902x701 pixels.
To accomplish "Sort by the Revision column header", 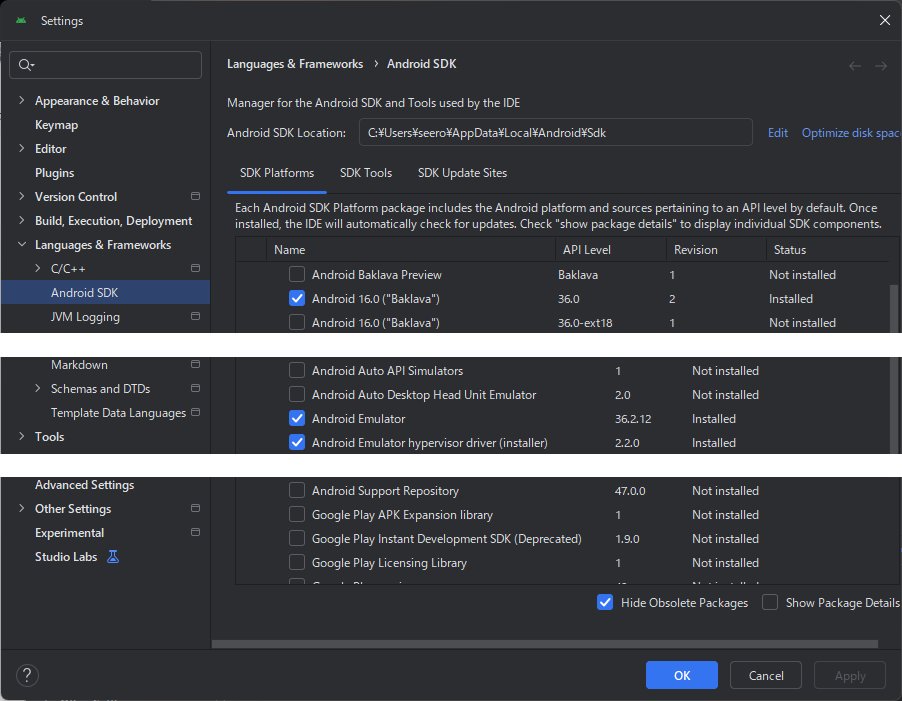I will [x=716, y=250].
